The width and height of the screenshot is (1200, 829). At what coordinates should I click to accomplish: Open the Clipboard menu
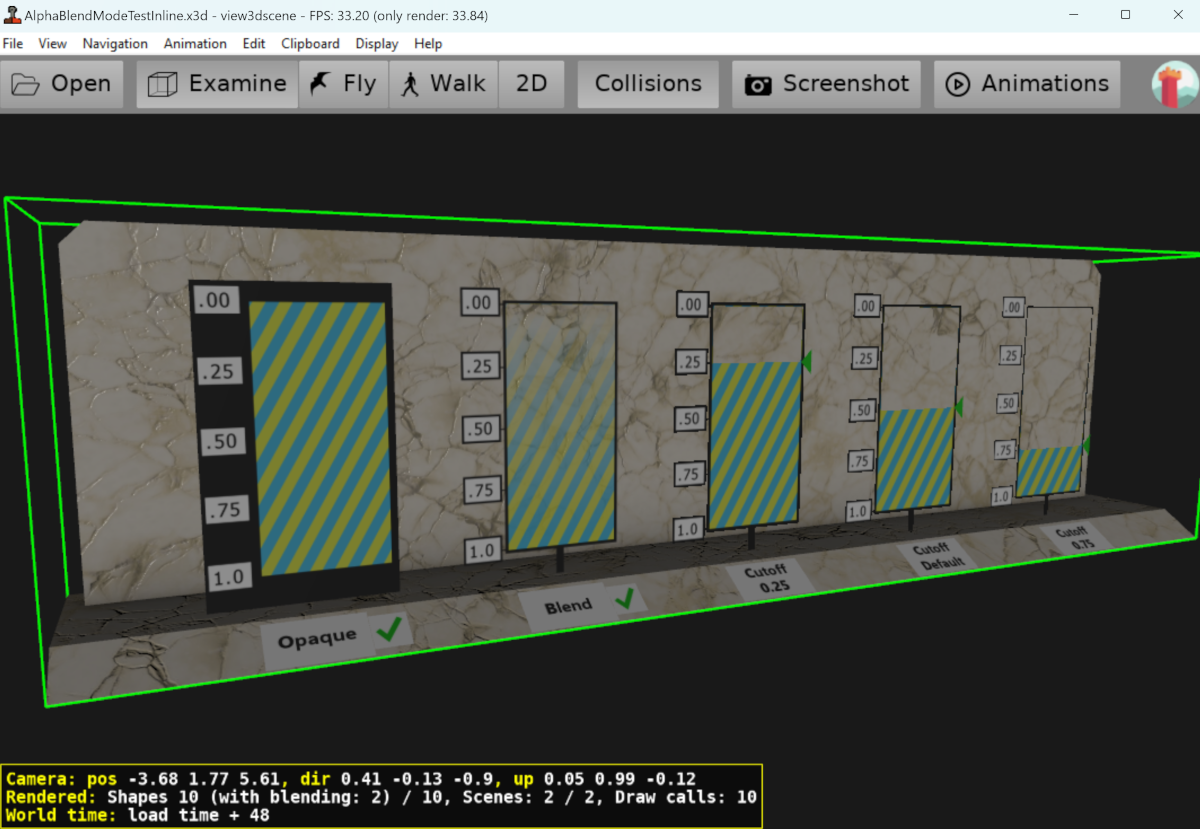310,44
